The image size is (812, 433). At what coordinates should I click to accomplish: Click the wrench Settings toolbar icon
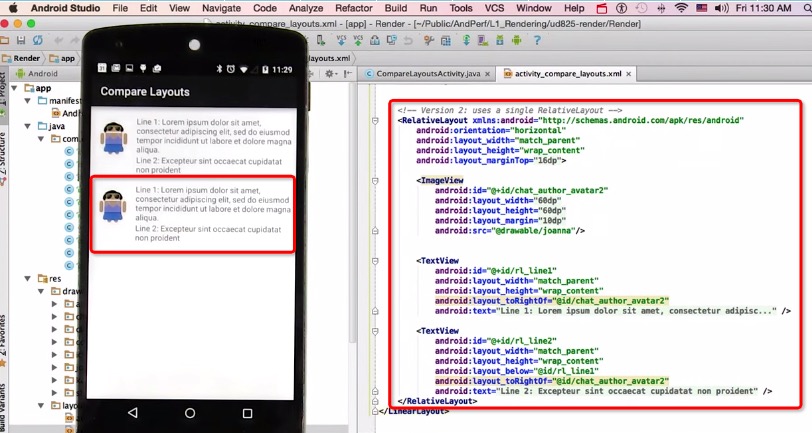(429, 40)
